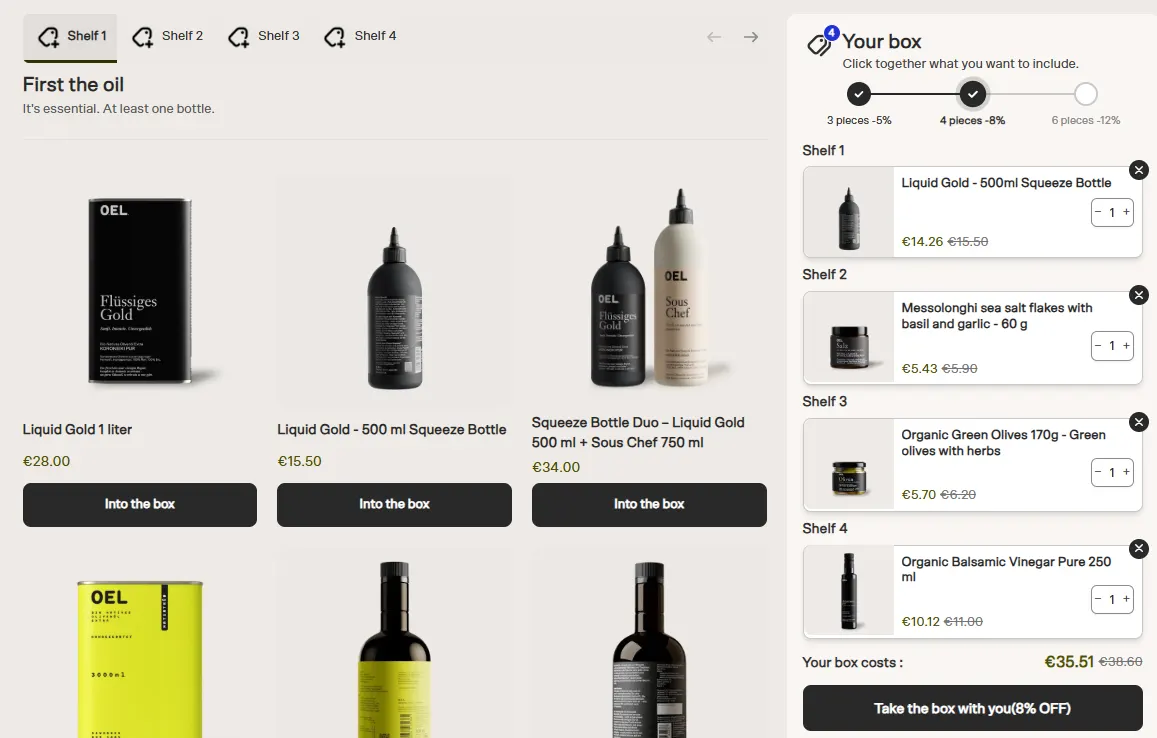Click balsamic vinegar thumbnail in box
Screen dimensions: 1157x738
pyautogui.click(x=849, y=591)
